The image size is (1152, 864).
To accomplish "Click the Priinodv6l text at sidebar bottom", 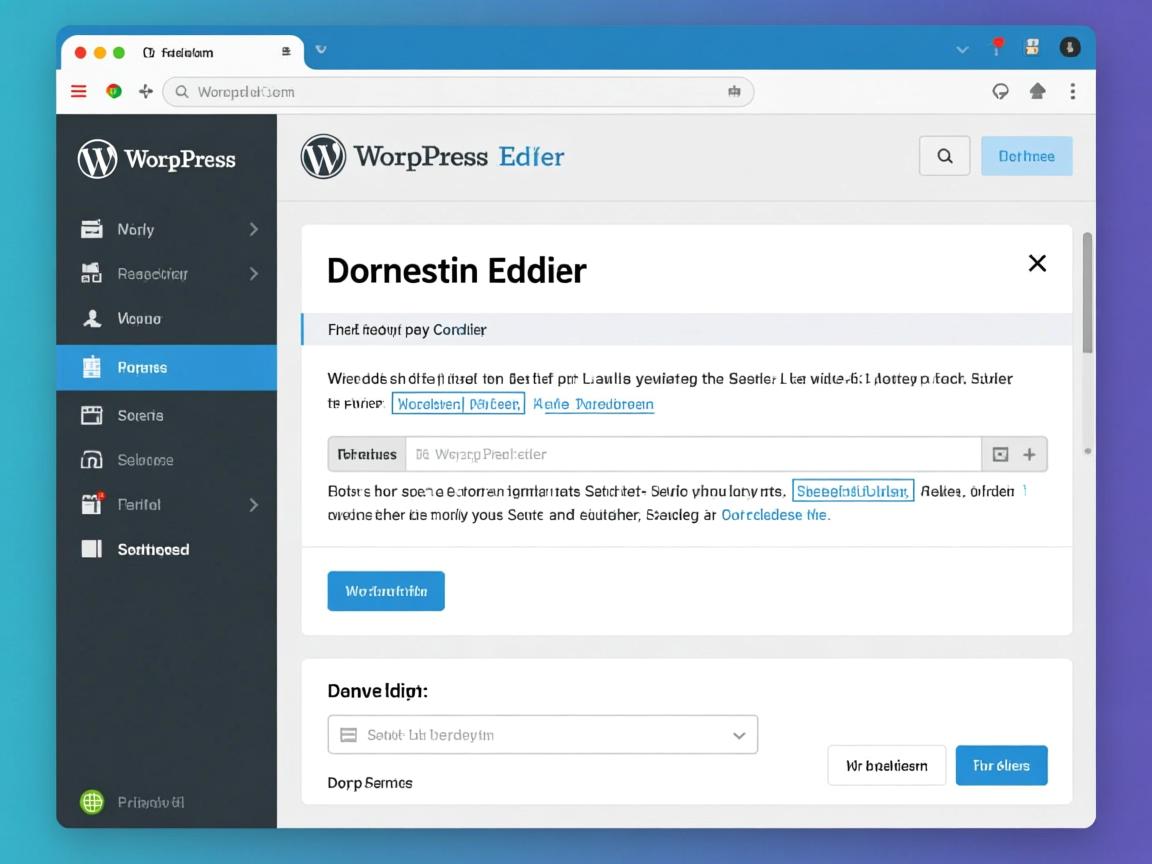I will point(151,802).
